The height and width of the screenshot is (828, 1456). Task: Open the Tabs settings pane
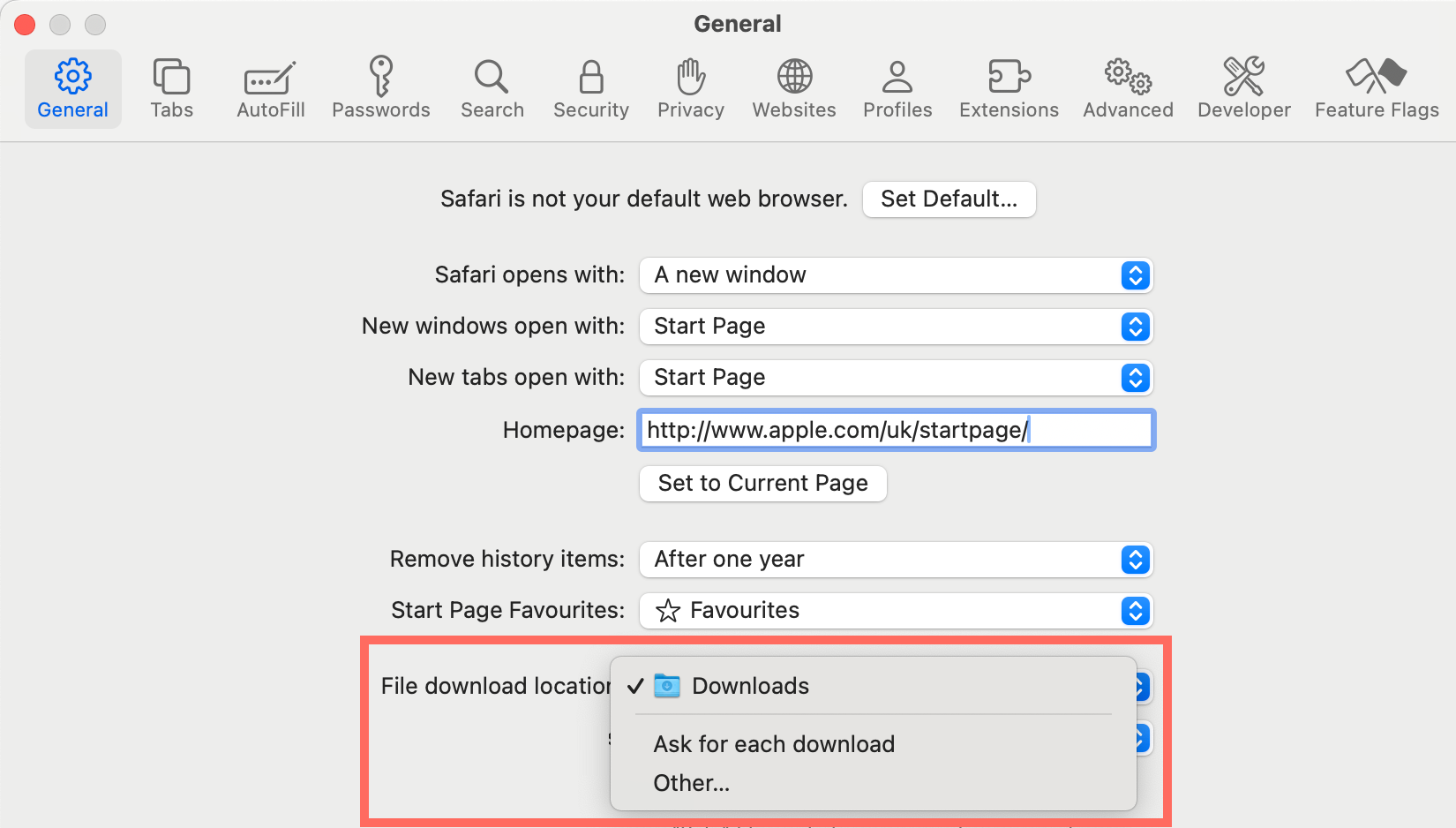(x=171, y=89)
